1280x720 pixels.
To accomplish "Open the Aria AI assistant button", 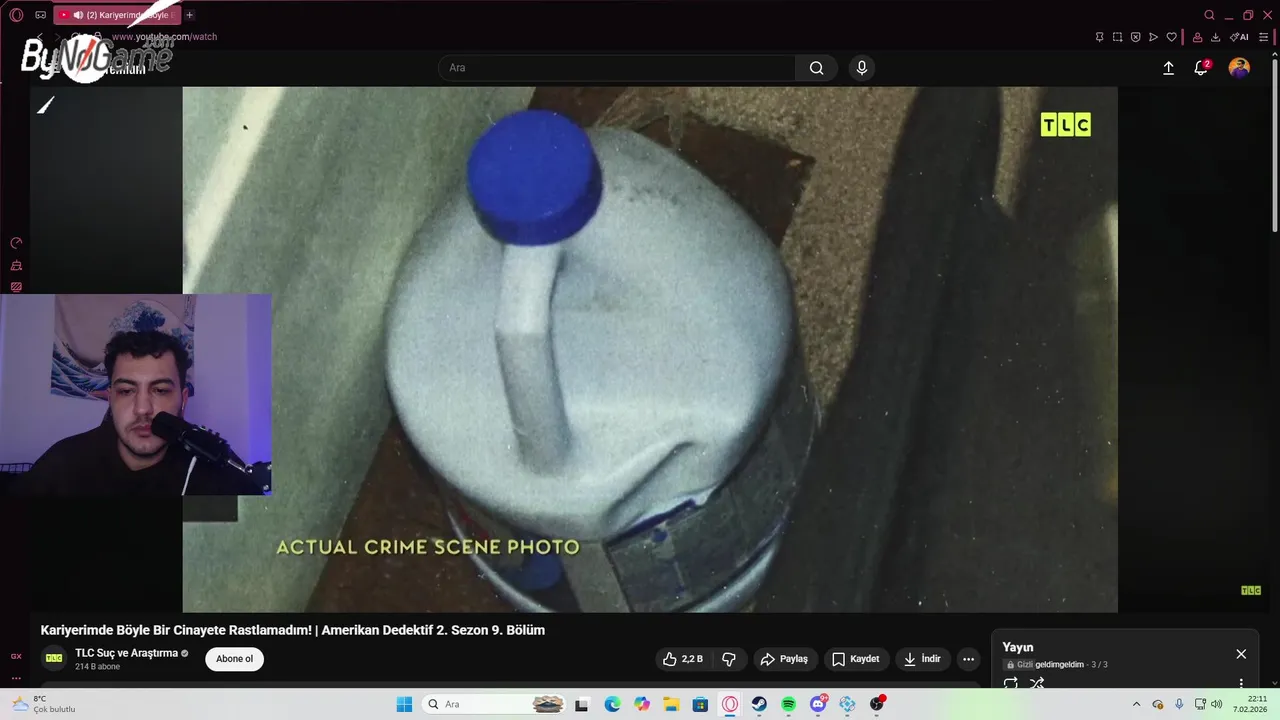I will click(1239, 37).
